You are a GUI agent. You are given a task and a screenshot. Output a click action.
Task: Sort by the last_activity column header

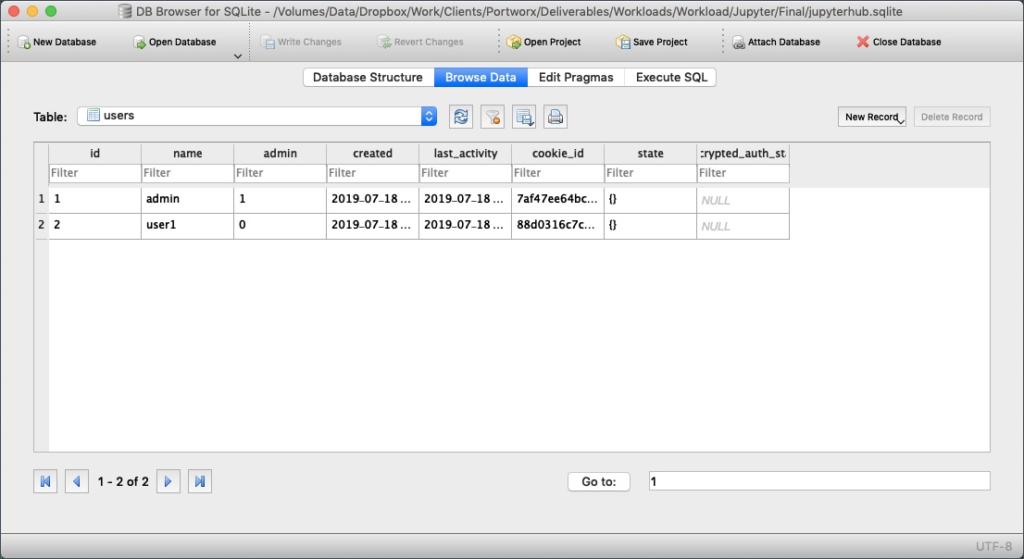pos(465,153)
